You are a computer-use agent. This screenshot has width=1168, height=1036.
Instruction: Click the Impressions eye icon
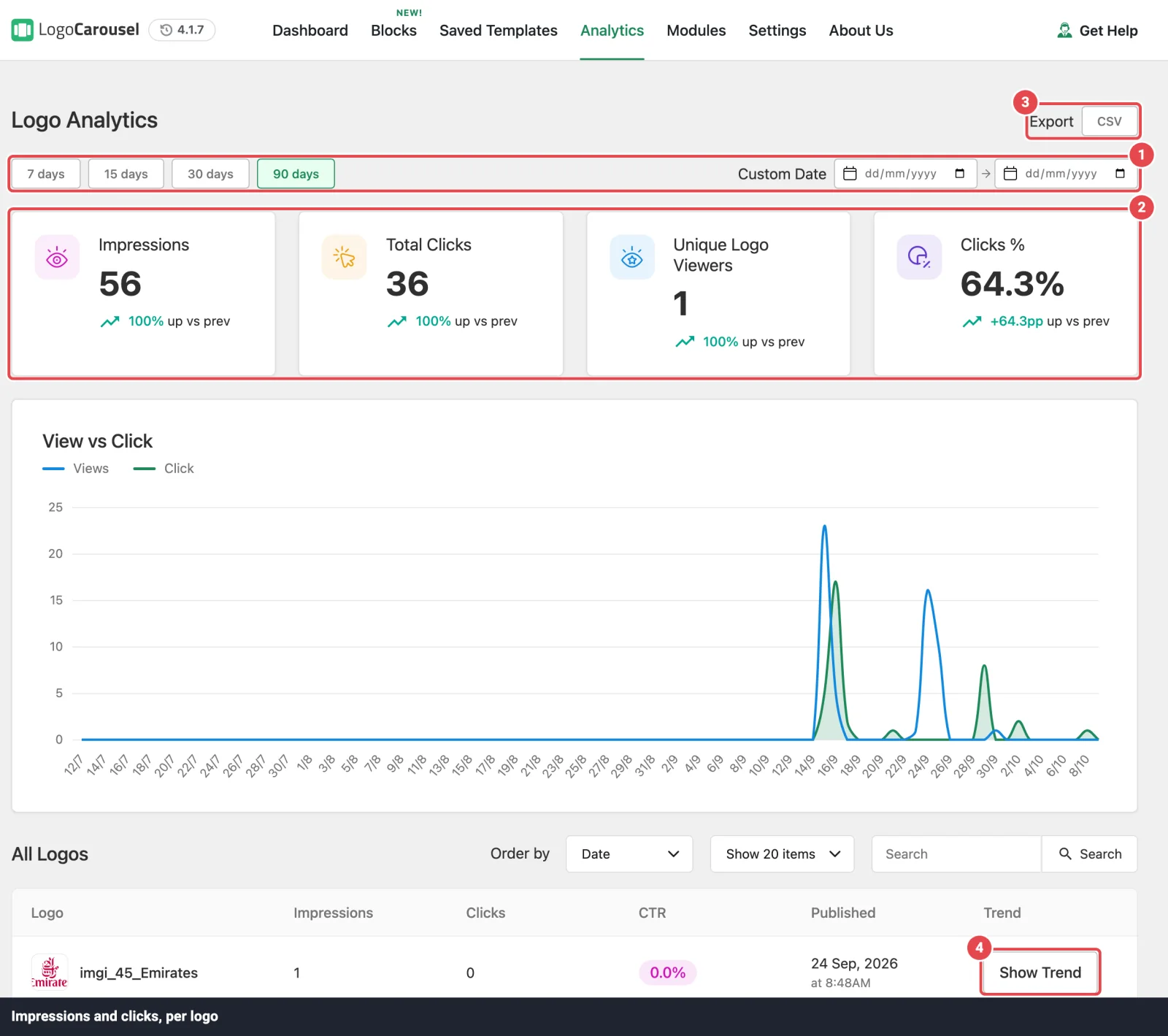(57, 257)
